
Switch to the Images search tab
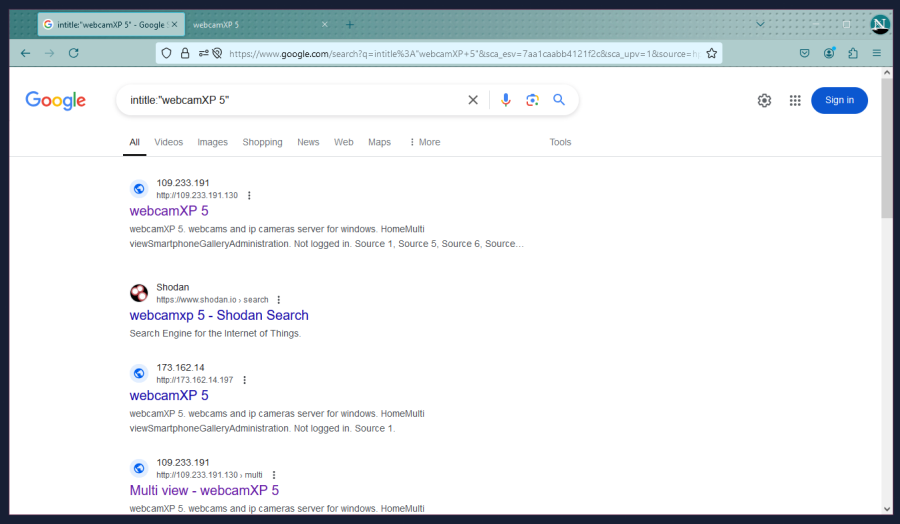pos(212,142)
